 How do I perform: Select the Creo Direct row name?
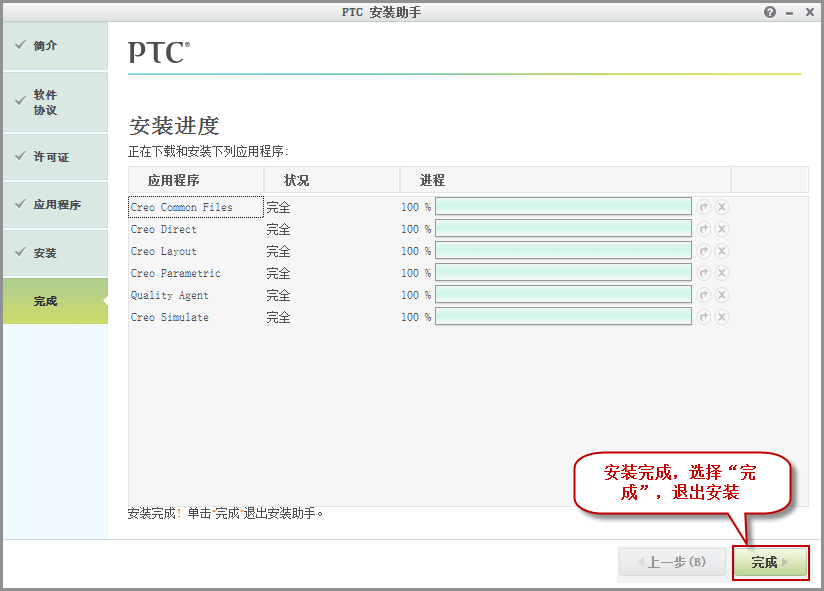point(163,230)
